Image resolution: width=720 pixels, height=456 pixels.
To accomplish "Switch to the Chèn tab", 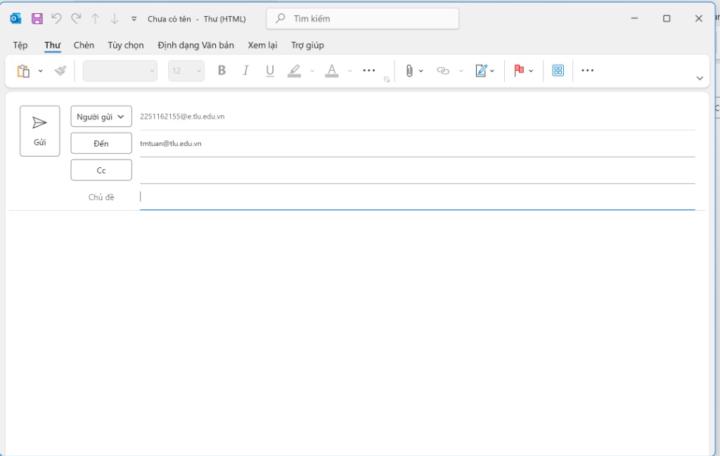I will [84, 45].
